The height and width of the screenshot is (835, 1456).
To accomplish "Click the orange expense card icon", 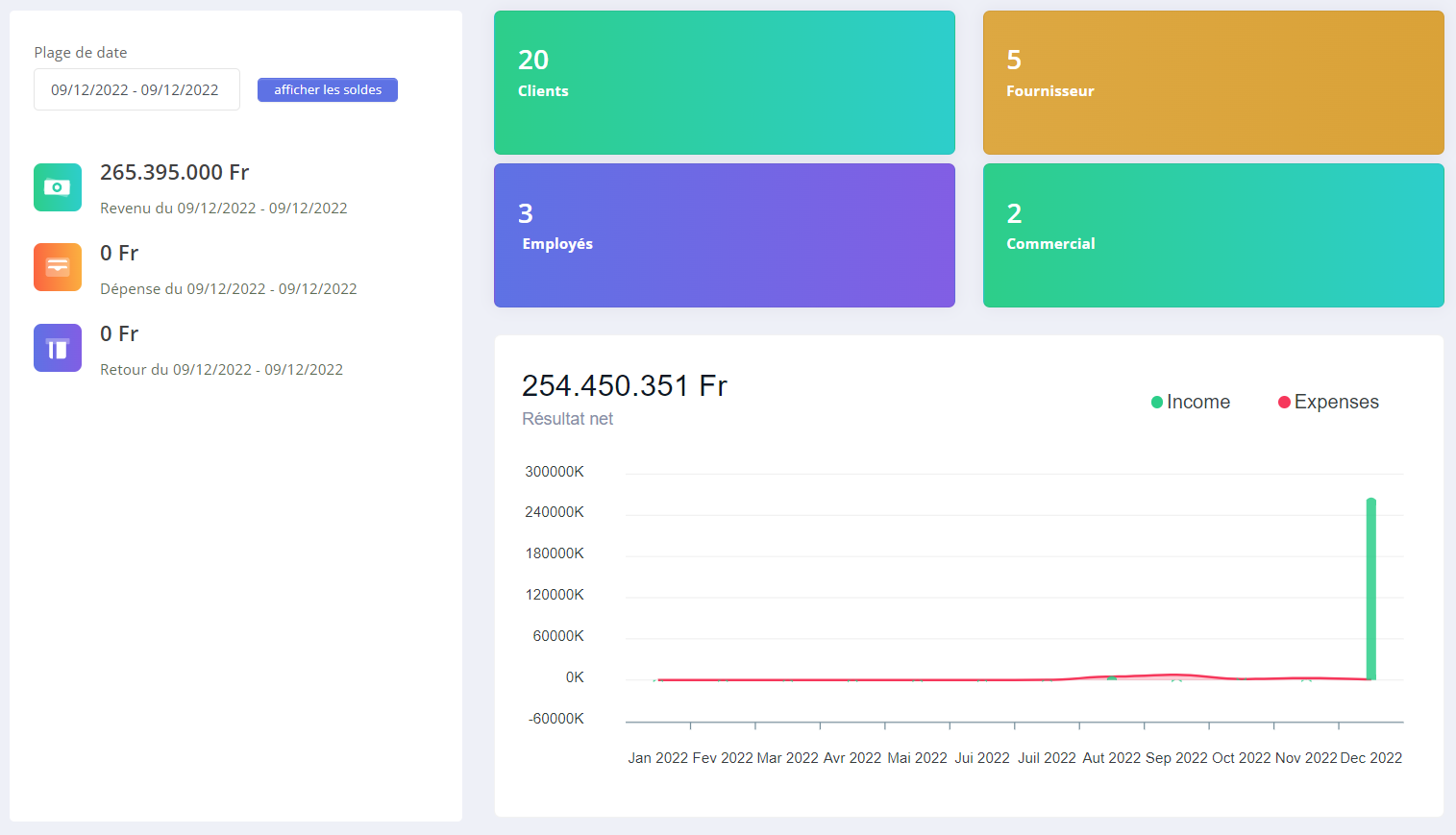I will click(58, 267).
